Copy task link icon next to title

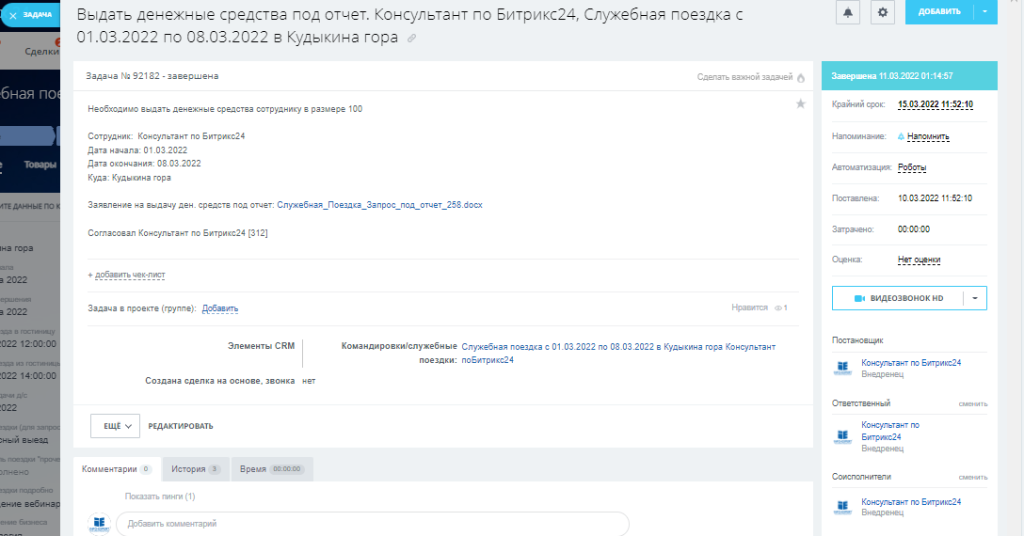(x=411, y=39)
